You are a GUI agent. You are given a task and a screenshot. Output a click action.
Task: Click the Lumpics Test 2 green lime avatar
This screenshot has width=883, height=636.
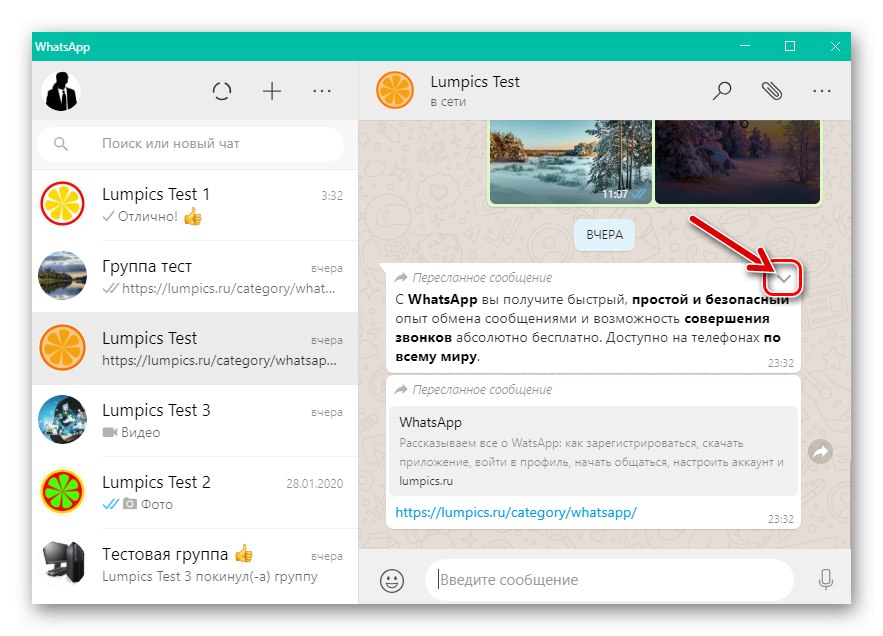(63, 492)
